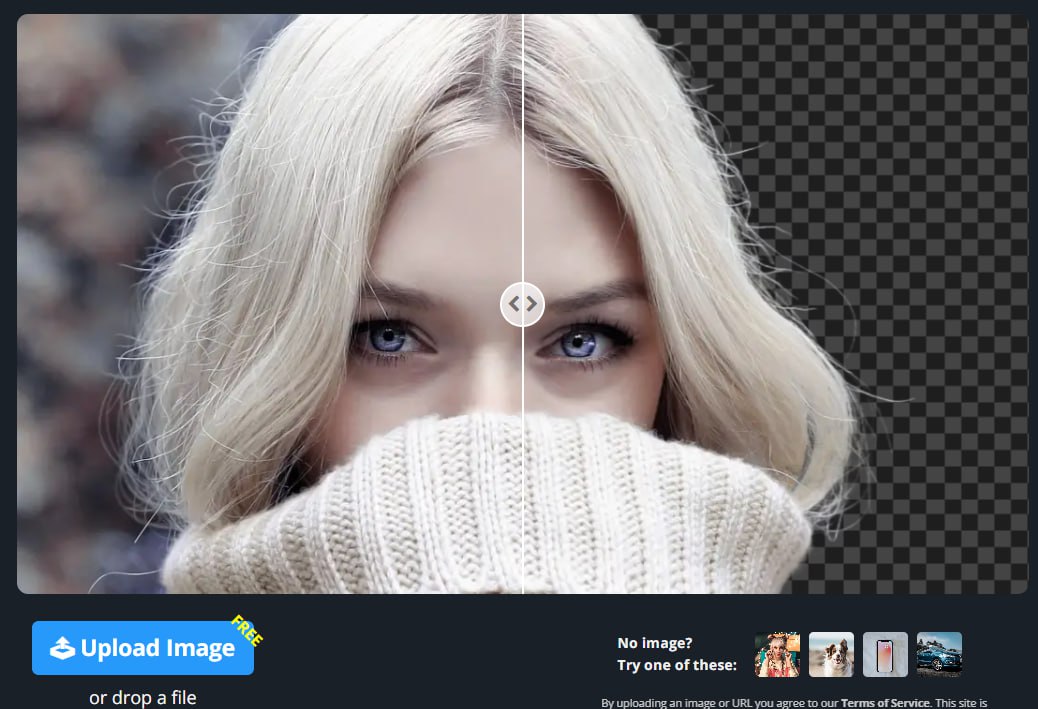The height and width of the screenshot is (709, 1038).
Task: Click the eye on the background-removed side
Action: point(580,343)
